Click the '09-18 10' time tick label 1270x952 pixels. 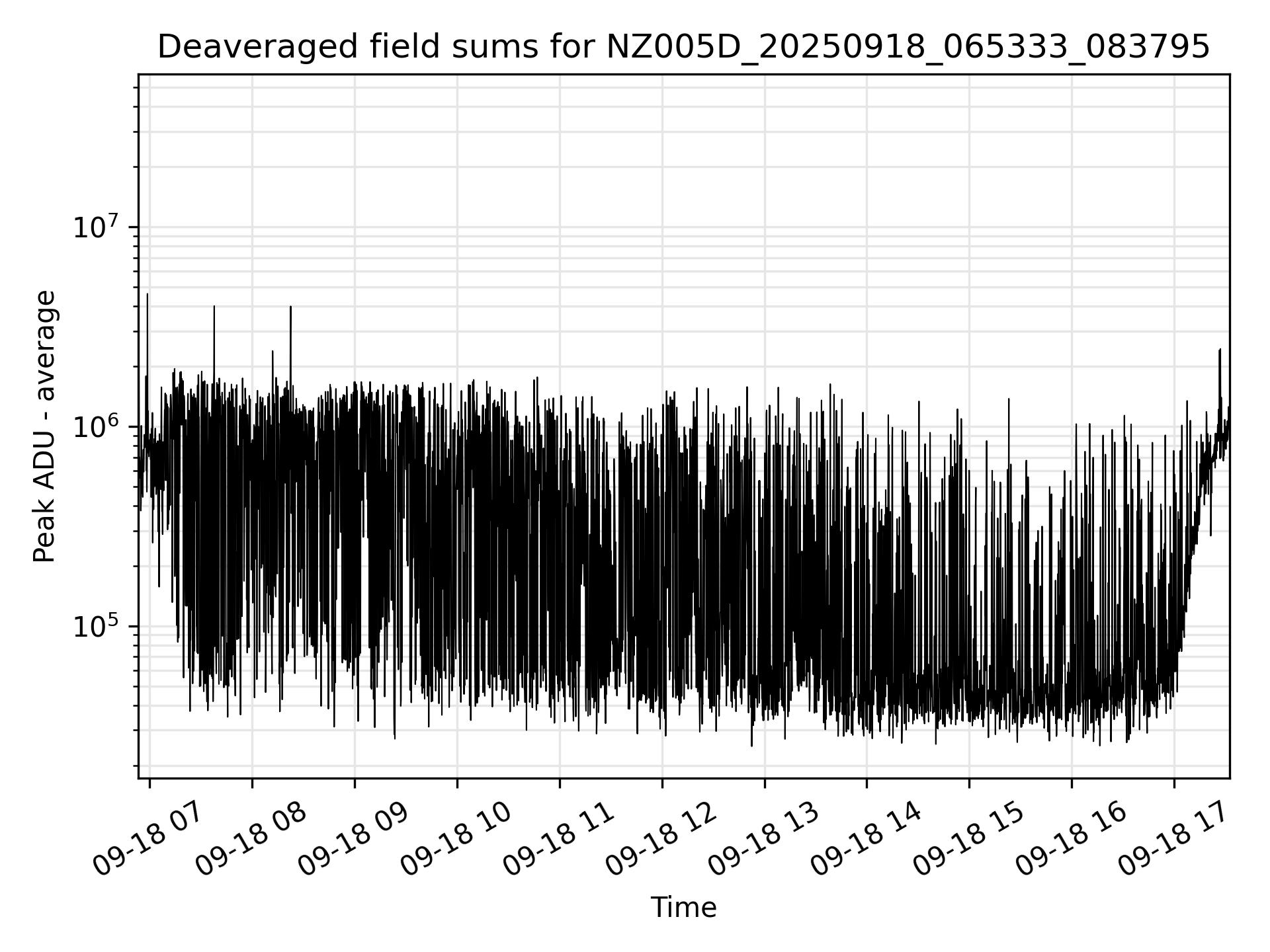(x=456, y=840)
